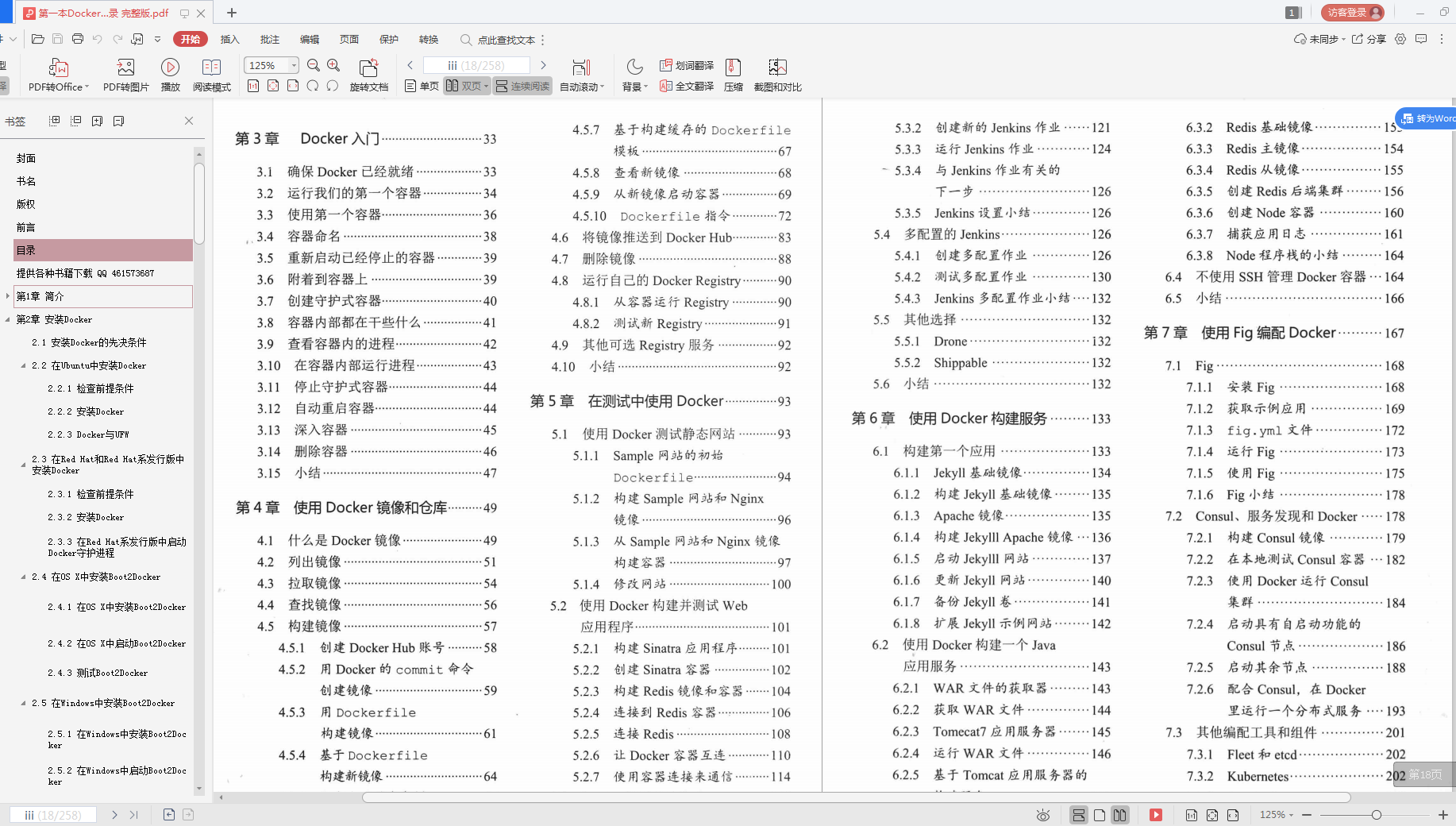Zoom in with the plus magnifier
Viewport: 1456px width, 826px height.
333,65
